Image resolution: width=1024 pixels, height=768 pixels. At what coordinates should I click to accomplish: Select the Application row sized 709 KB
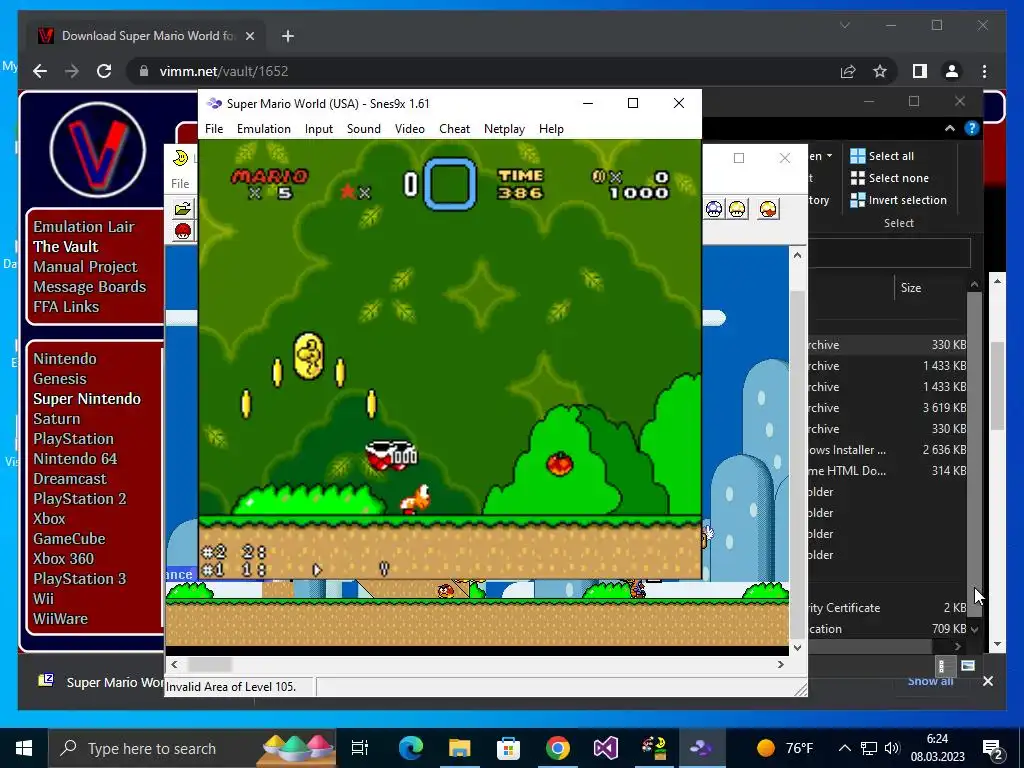(887, 628)
